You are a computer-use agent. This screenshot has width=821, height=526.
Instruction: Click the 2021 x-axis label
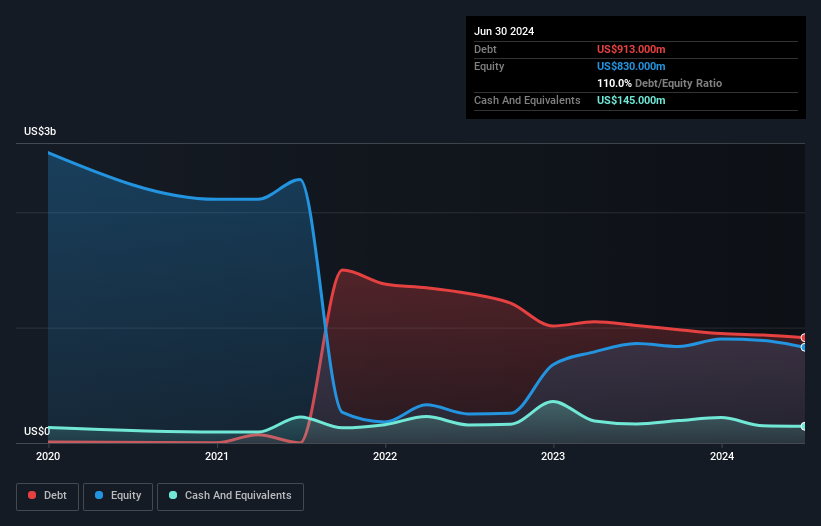[216, 456]
